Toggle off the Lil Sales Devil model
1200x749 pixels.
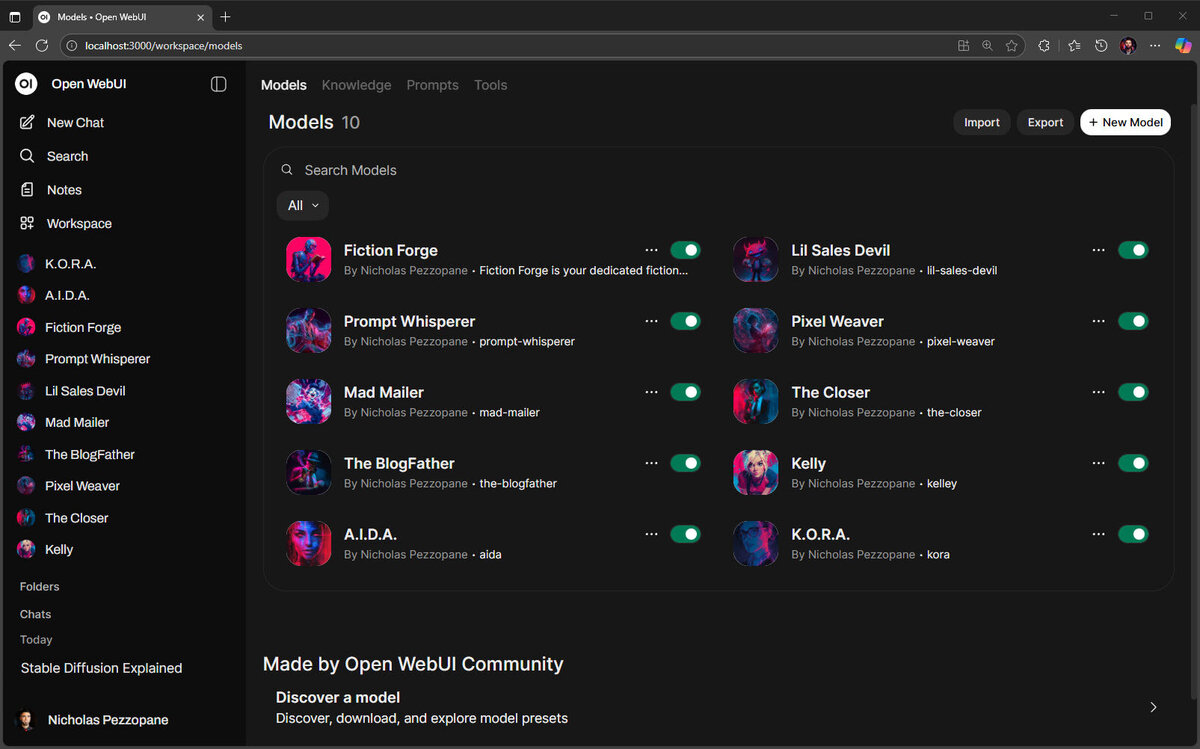tap(1133, 250)
